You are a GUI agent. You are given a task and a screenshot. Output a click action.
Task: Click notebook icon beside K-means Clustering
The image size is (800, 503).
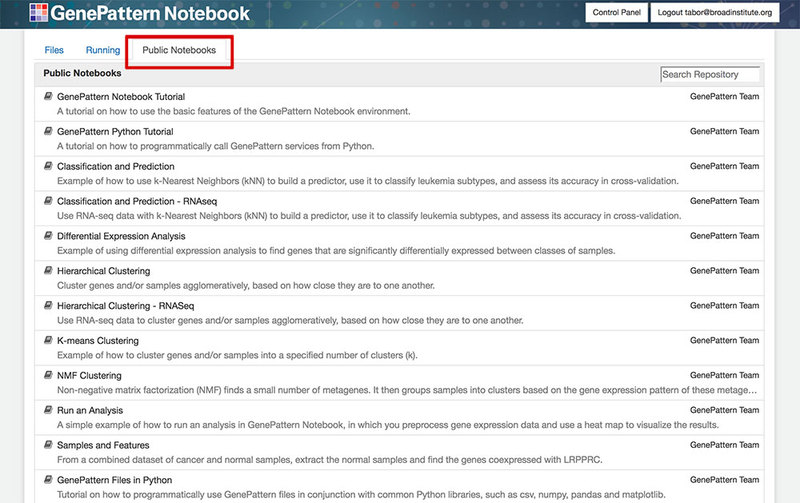click(48, 340)
